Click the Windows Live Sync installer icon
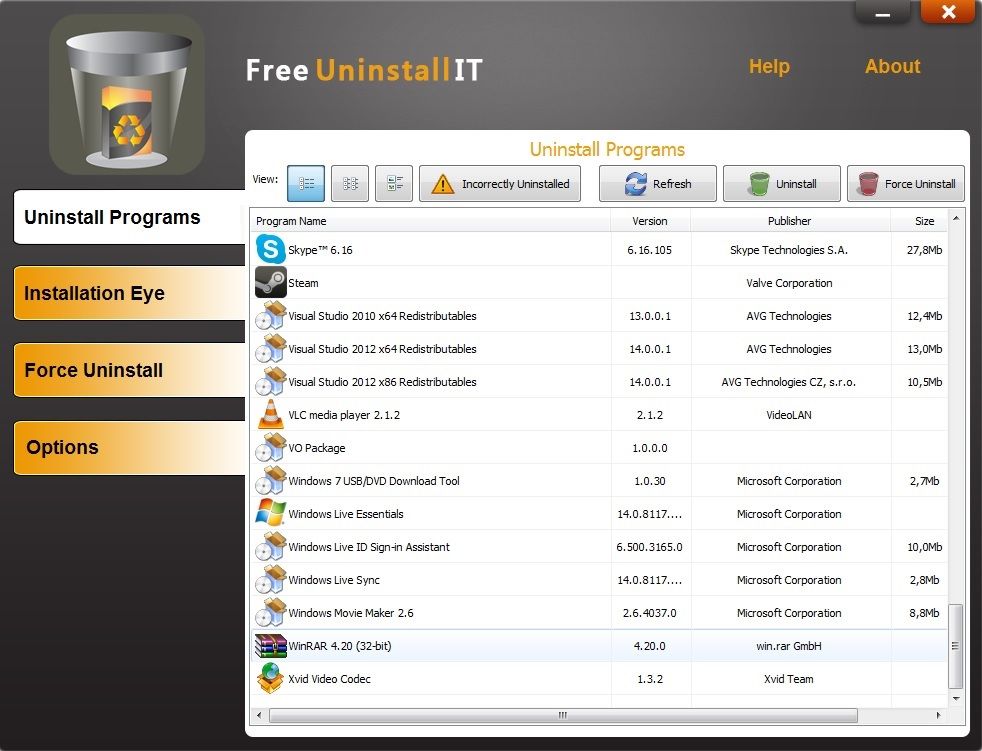 click(x=271, y=579)
